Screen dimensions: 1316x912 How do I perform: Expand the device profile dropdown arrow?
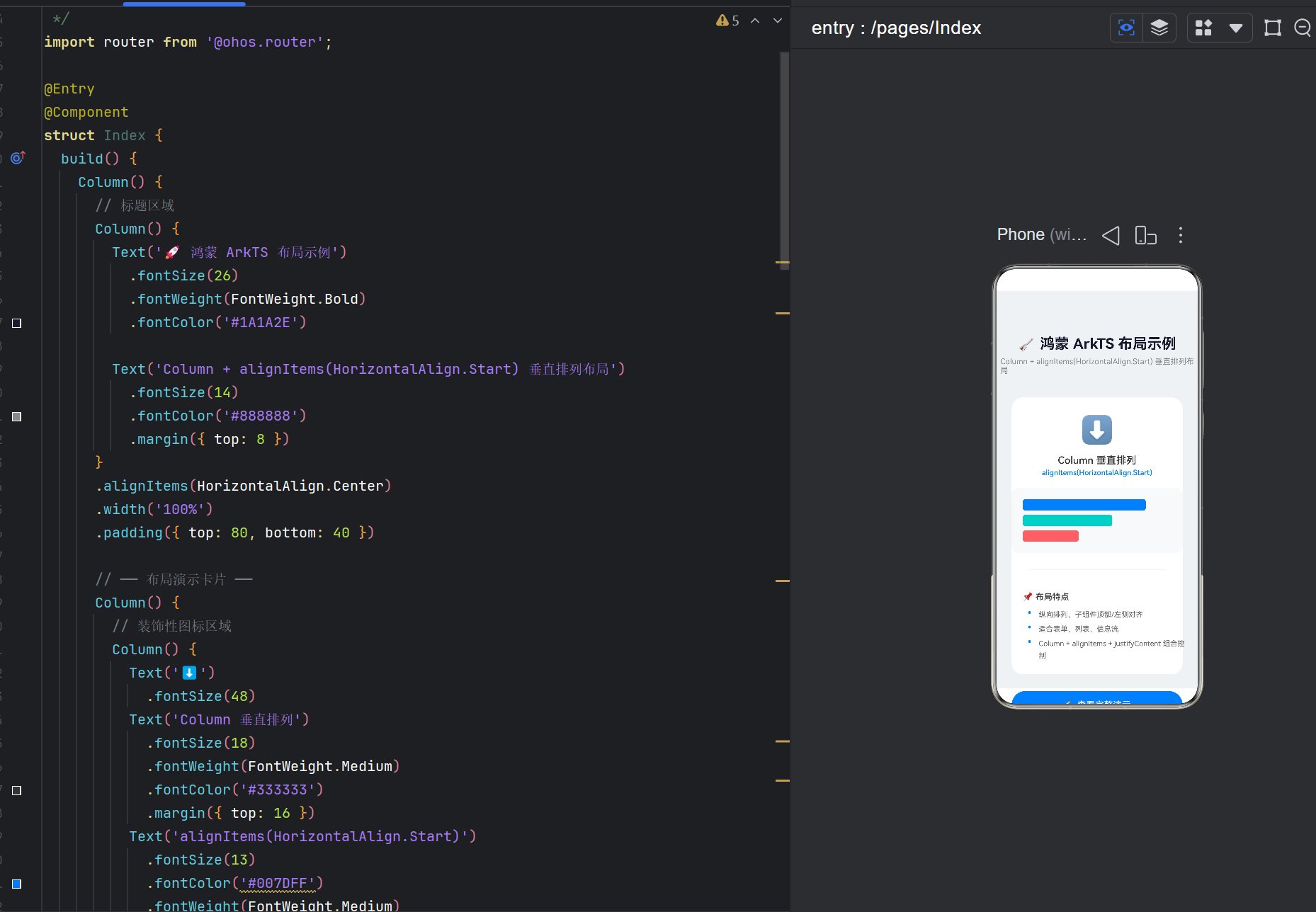1236,28
